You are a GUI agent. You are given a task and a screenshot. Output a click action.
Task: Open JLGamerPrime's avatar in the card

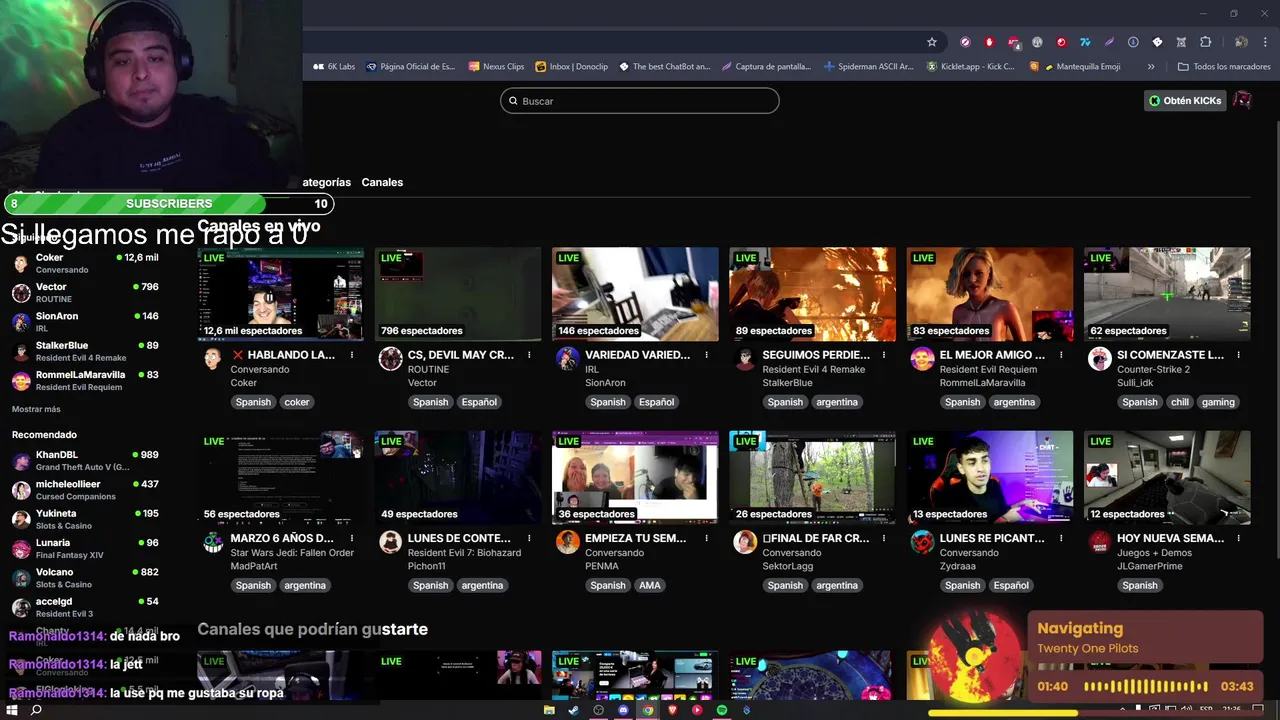tap(1099, 543)
